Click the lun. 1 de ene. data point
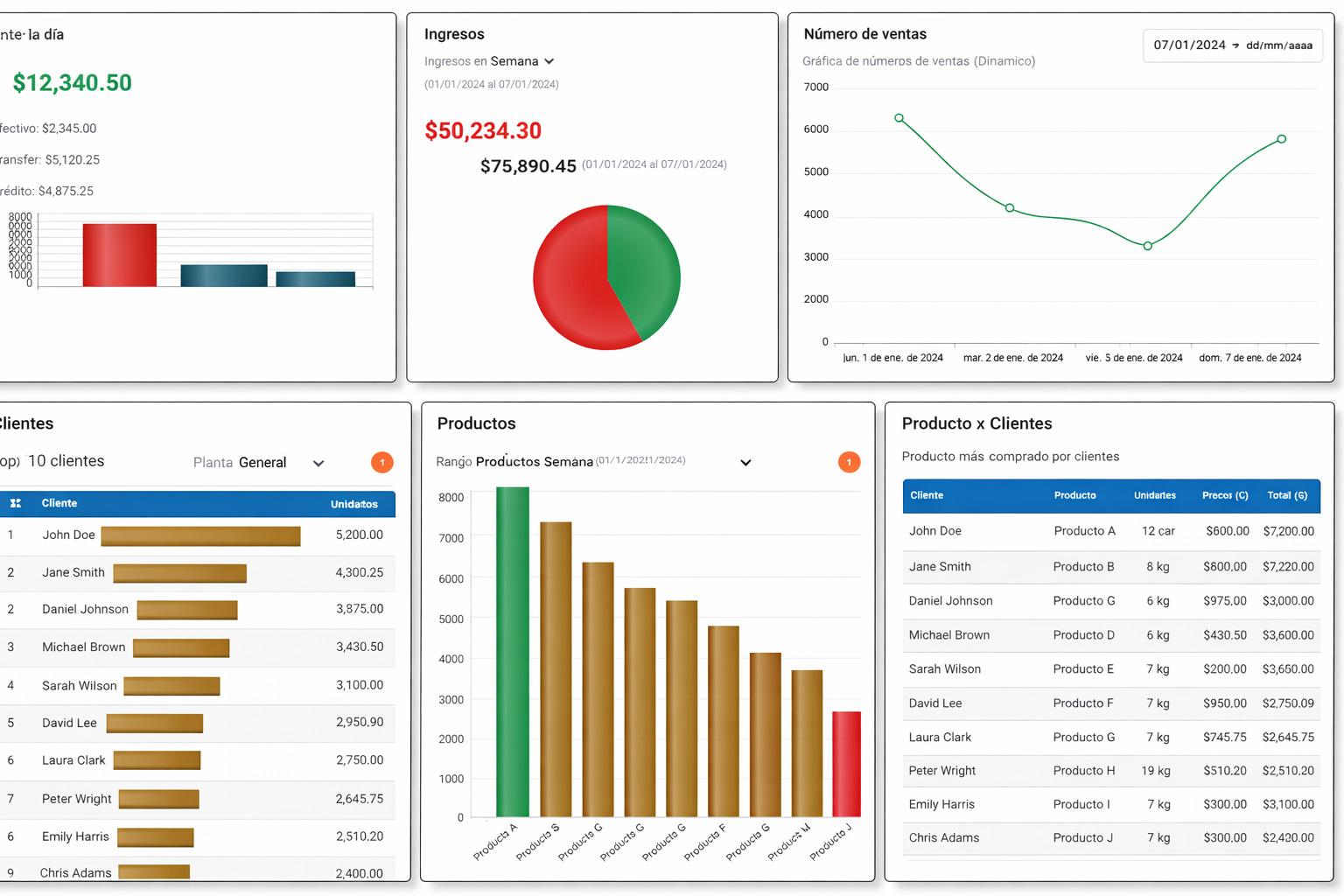 coord(899,118)
